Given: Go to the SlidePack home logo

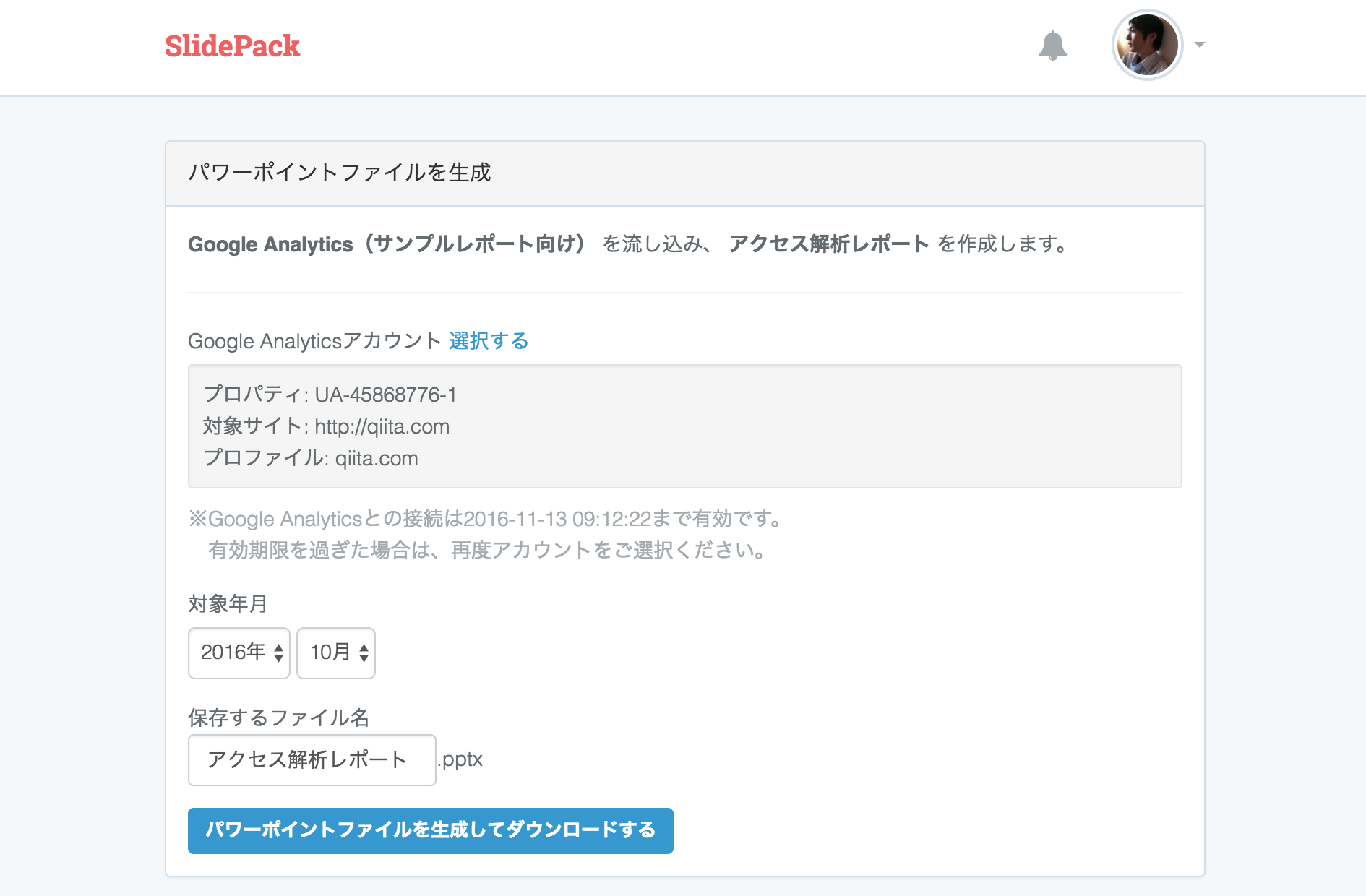Looking at the screenshot, I should click(232, 46).
